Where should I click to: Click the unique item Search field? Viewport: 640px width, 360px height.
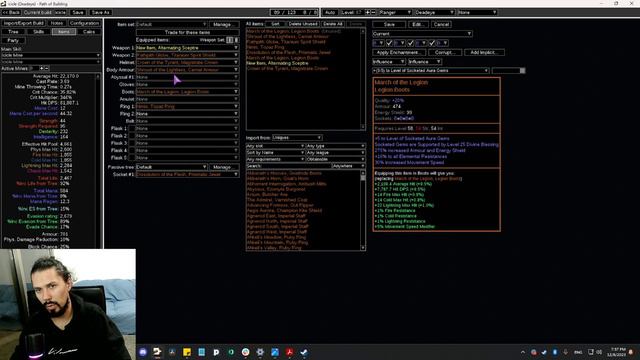click(x=288, y=166)
